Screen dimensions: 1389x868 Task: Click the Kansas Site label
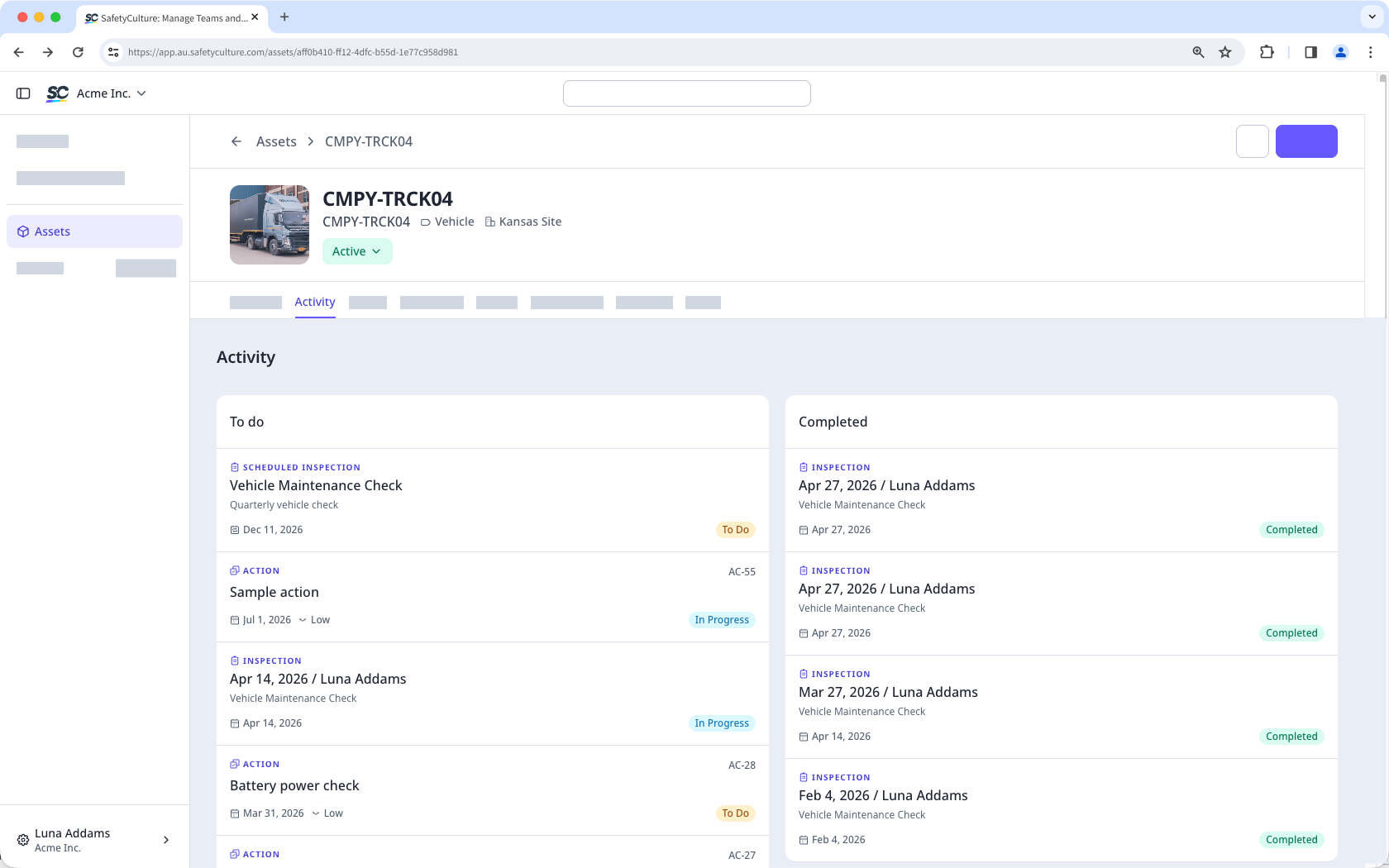523,222
